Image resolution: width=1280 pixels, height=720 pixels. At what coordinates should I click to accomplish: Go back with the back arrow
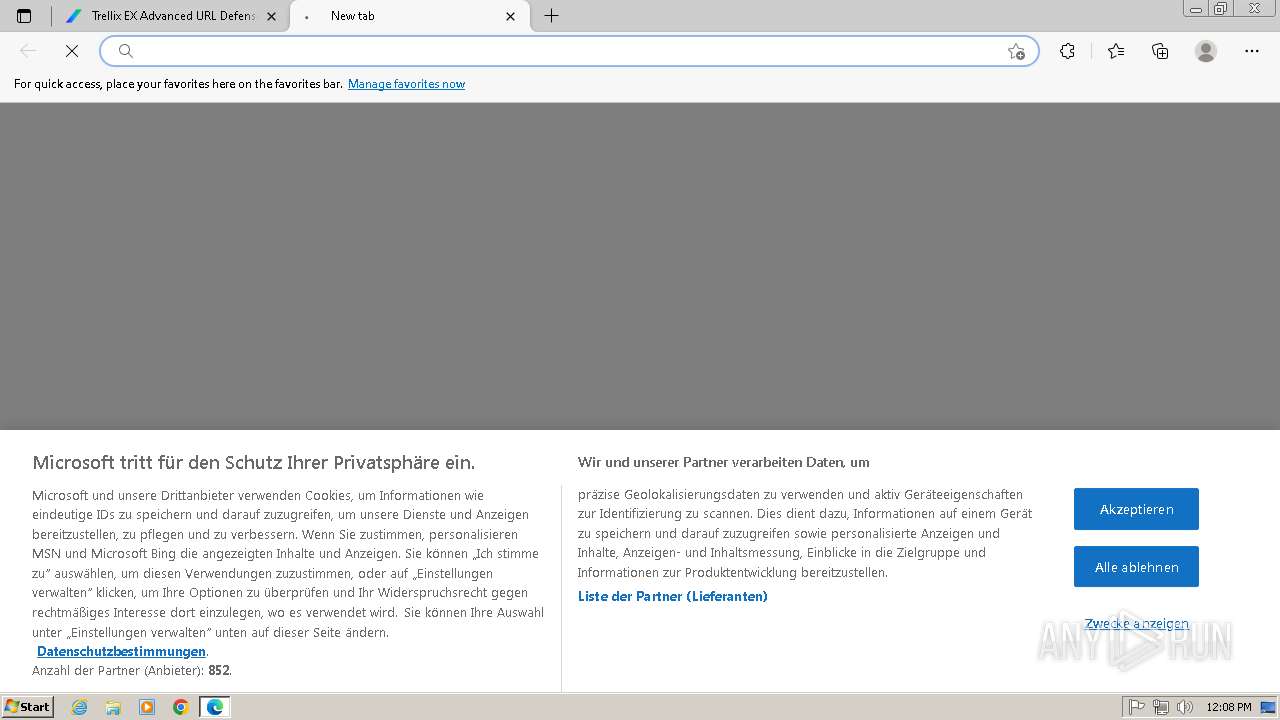click(x=28, y=51)
